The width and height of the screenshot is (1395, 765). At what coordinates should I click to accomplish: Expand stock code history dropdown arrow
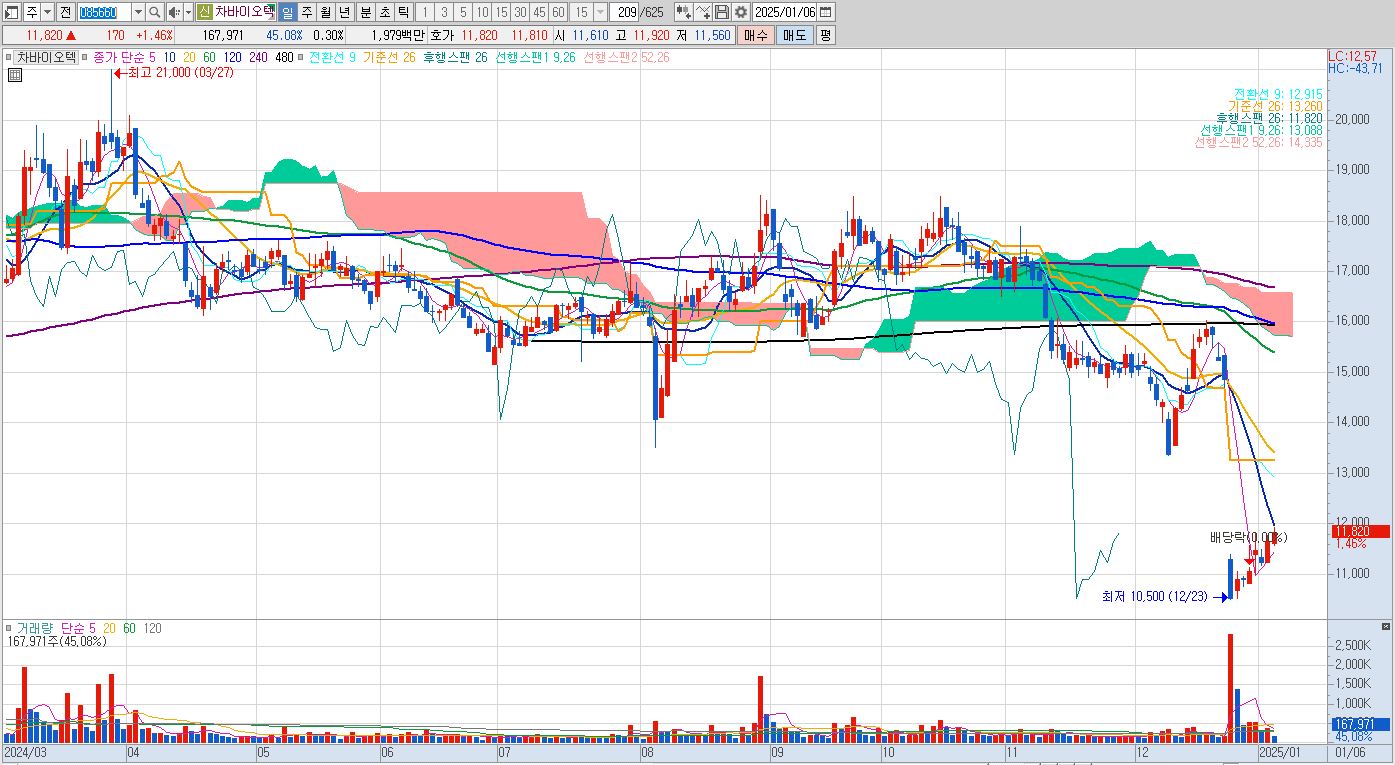(138, 12)
